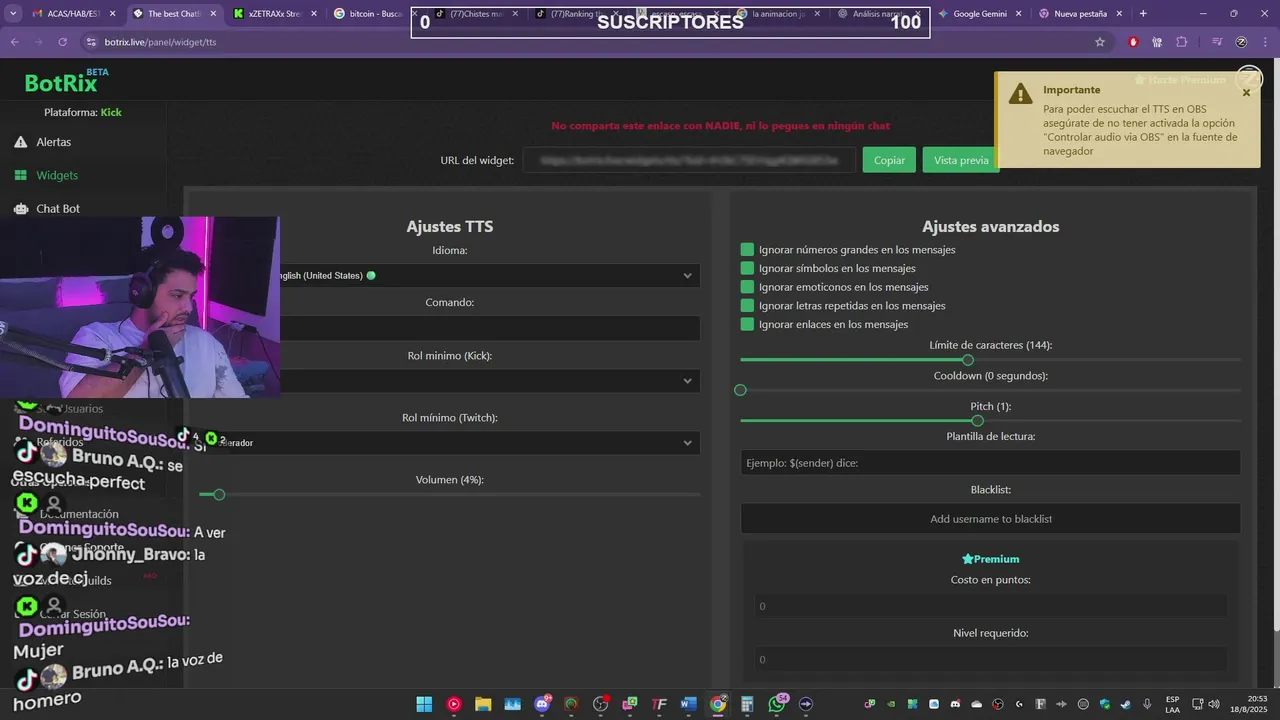Toggle Ignorar números grandes en los mensajes

747,249
